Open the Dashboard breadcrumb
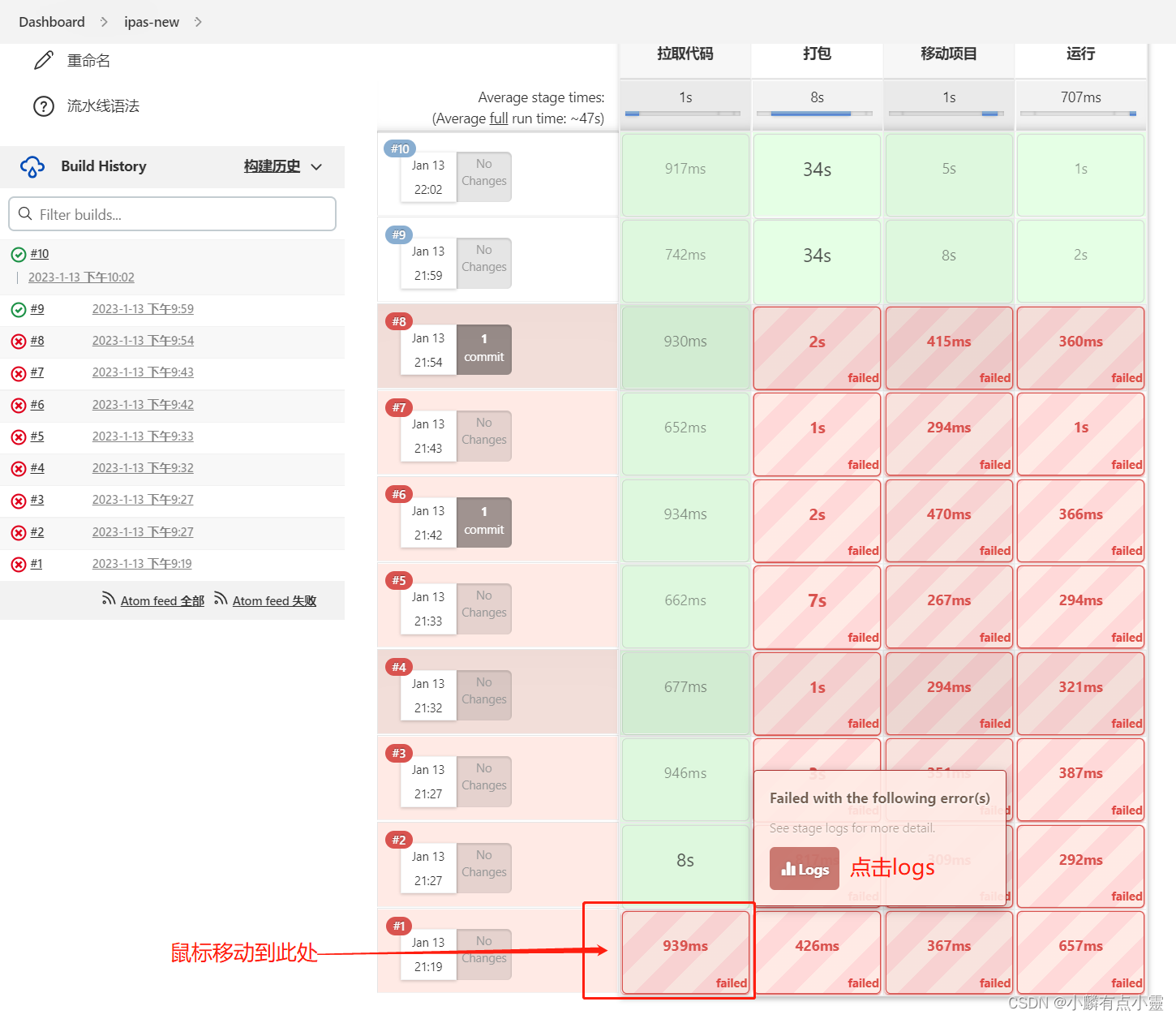Screen dimensions: 1176x1019 click(52, 22)
